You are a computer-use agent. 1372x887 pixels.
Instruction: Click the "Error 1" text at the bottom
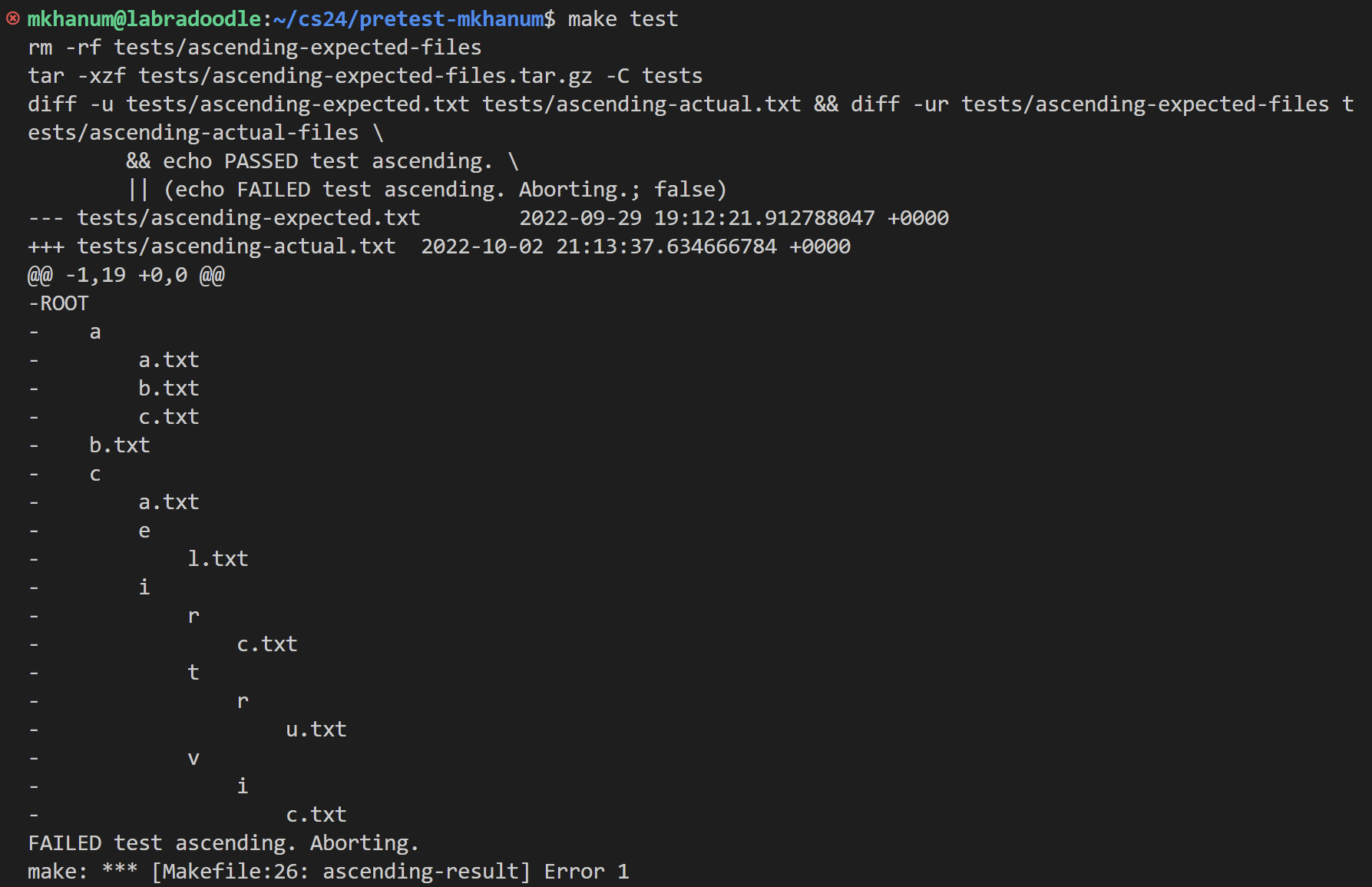coord(587,872)
